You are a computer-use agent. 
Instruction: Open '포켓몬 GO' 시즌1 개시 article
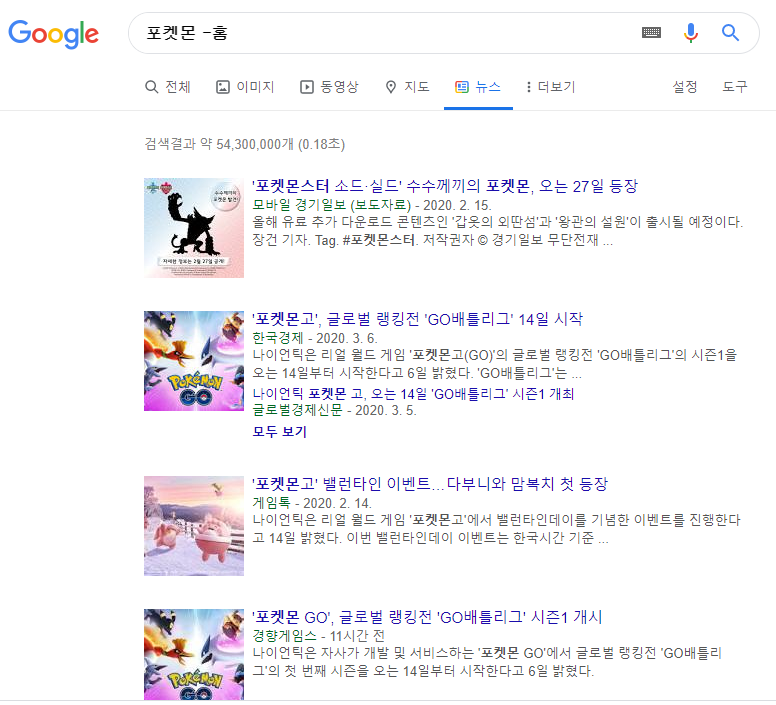click(x=427, y=617)
